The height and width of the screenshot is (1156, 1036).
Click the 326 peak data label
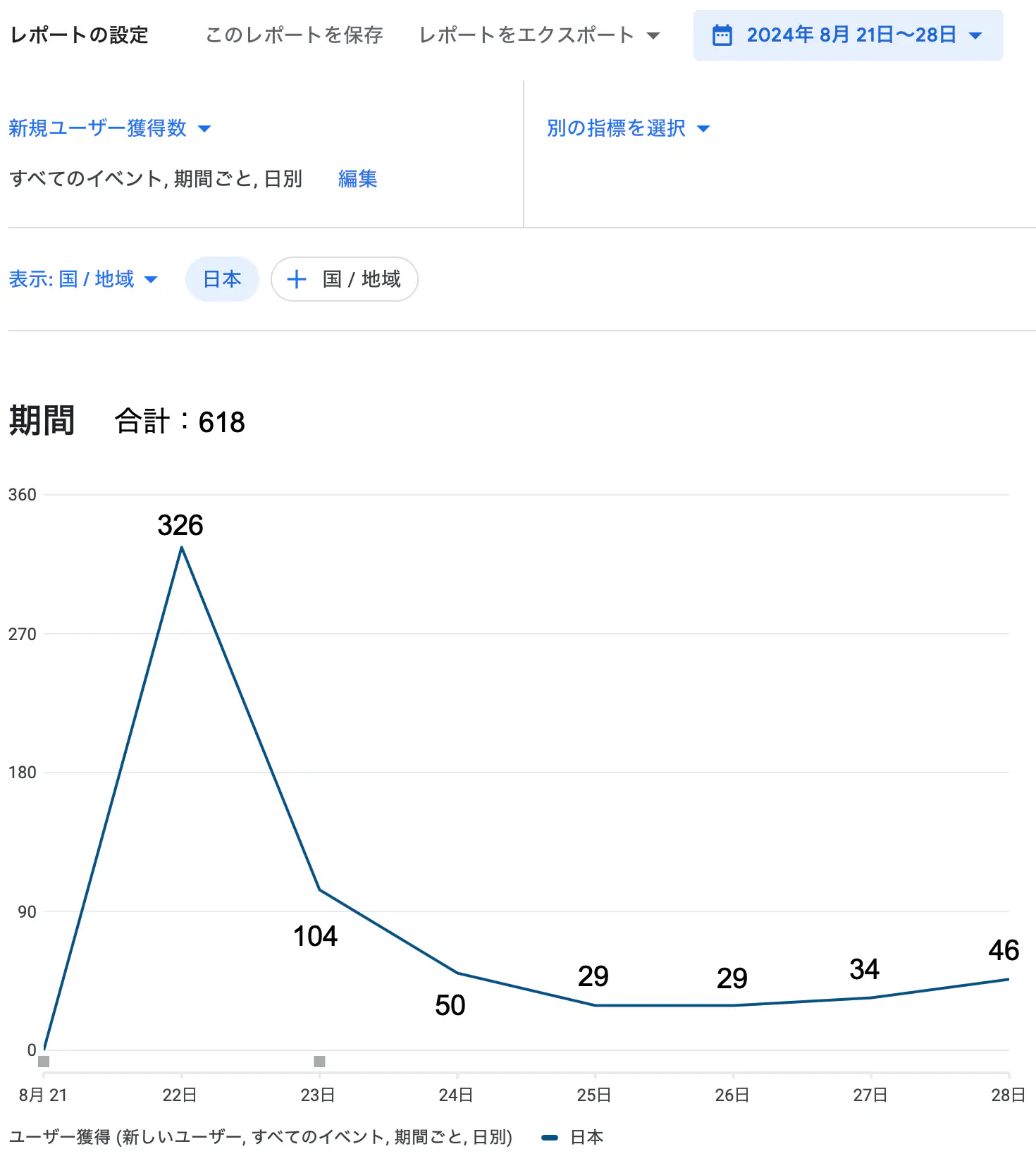click(x=180, y=526)
